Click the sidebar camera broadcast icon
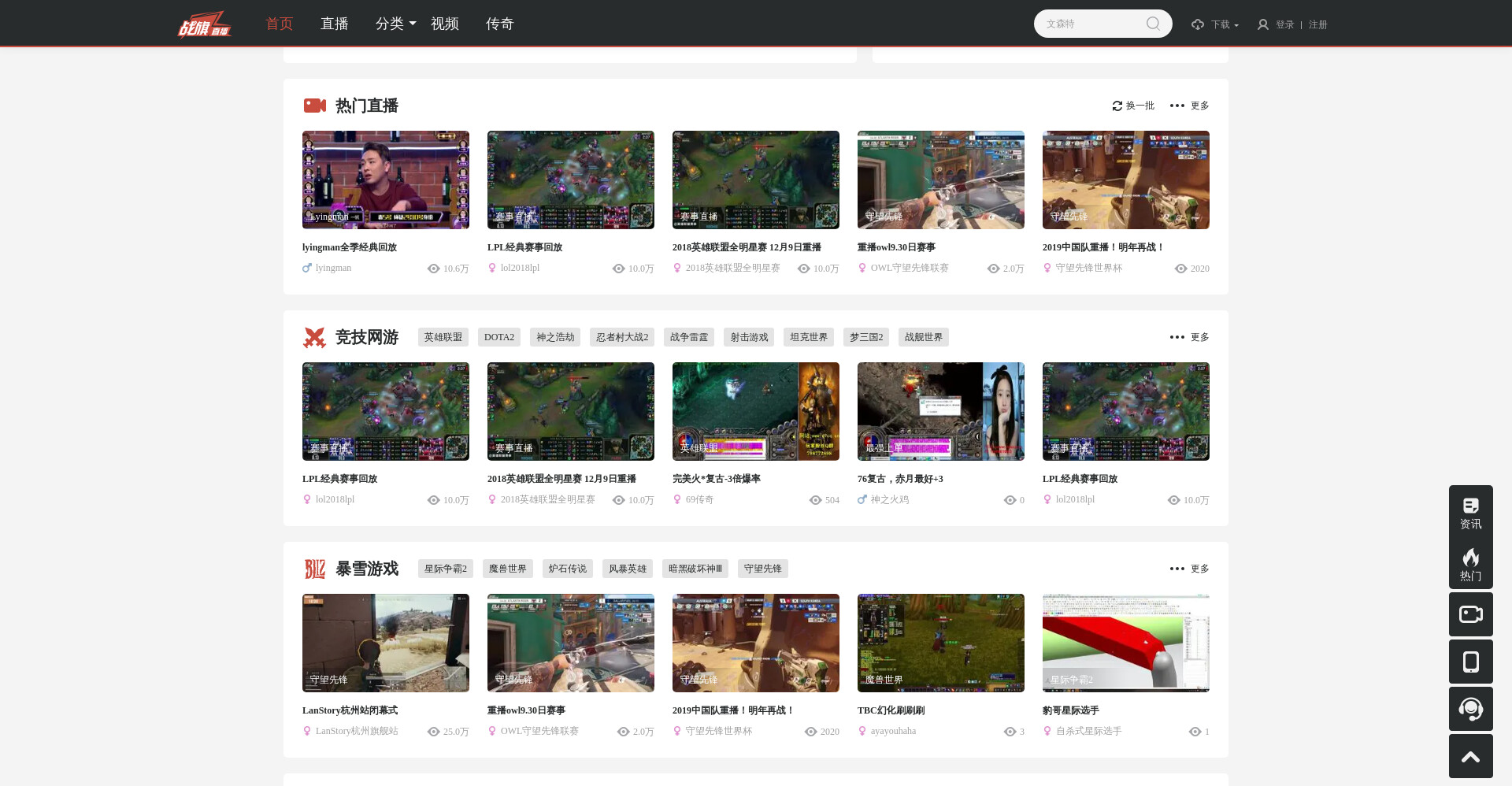This screenshot has width=1512, height=786. click(x=1470, y=614)
